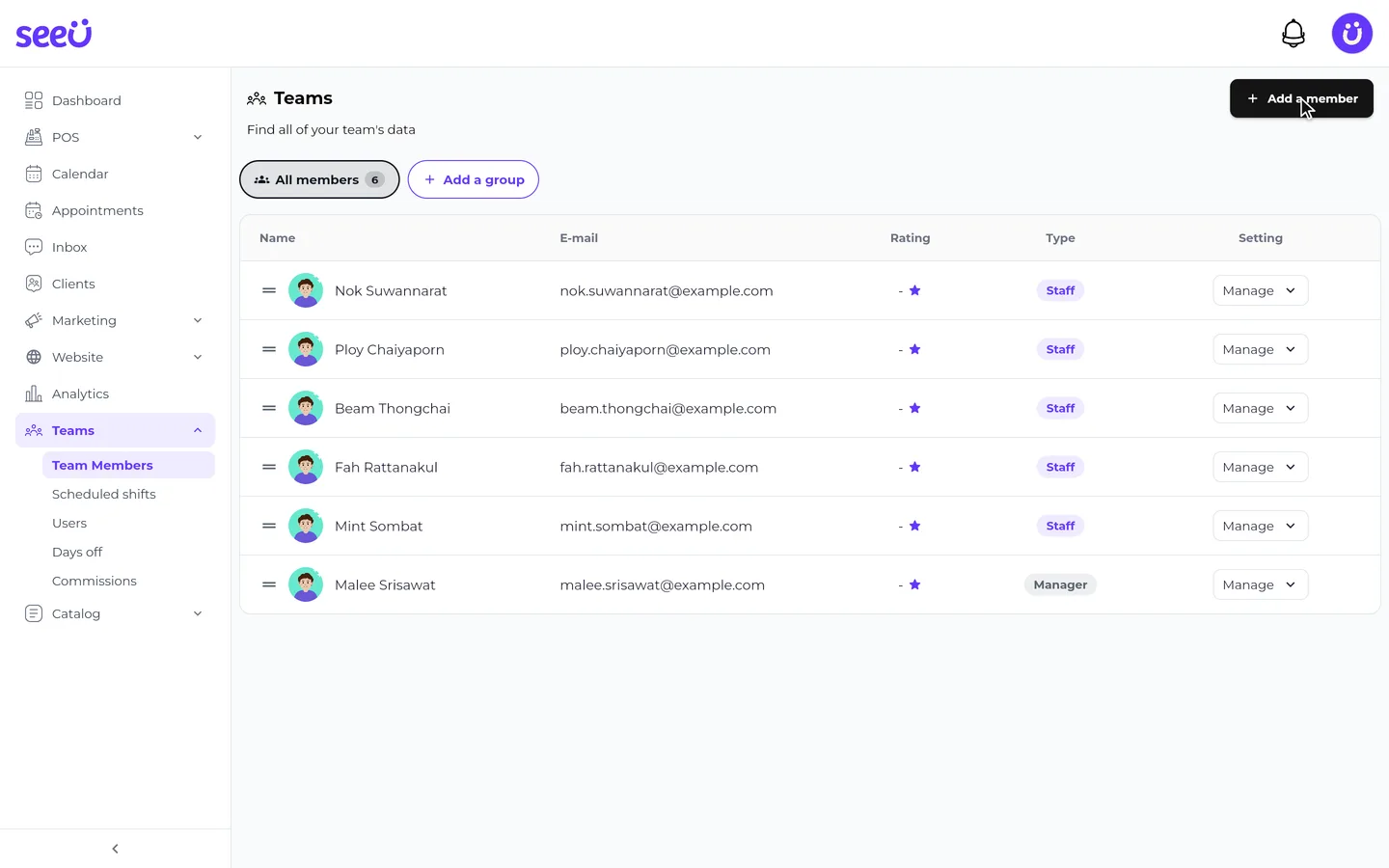Open Manage dropdown for Mint Sombat
Screen dimensions: 1389x868
tap(1260, 526)
